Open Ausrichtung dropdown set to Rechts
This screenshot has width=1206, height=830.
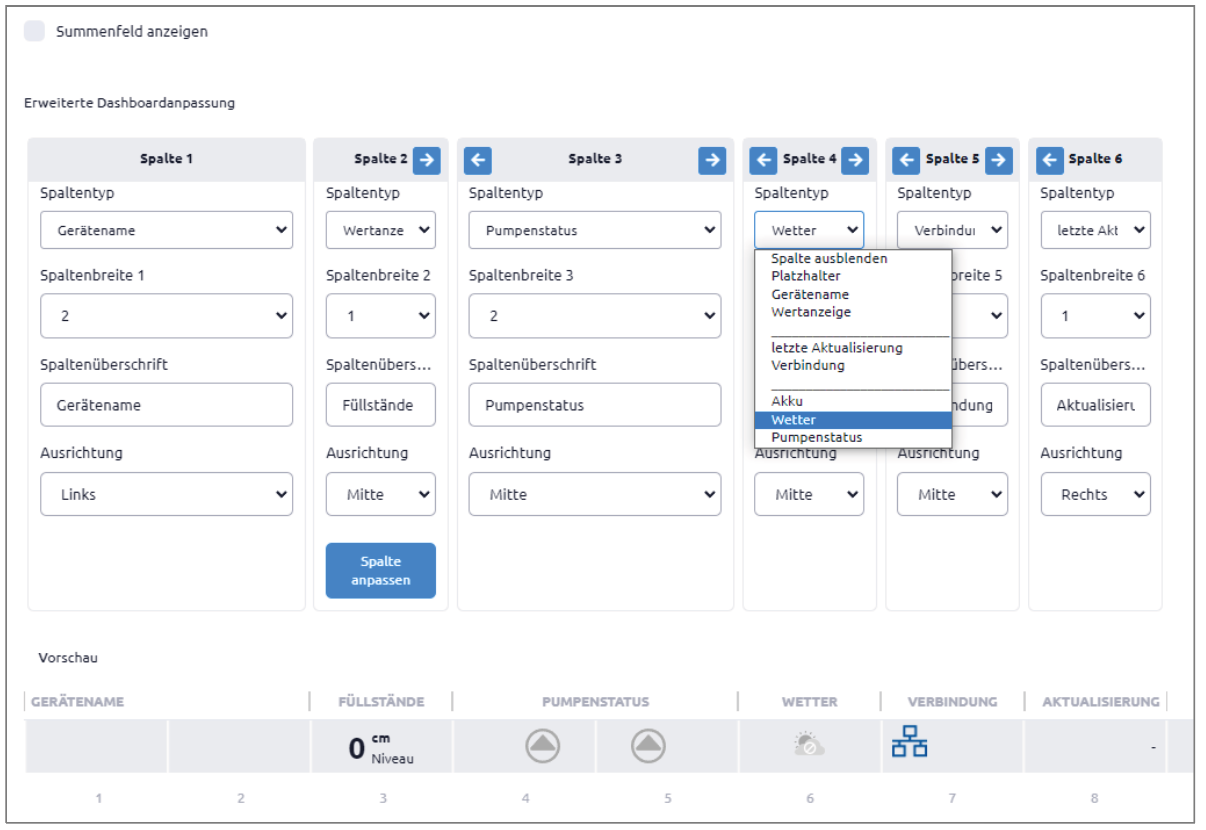pyautogui.click(x=1095, y=494)
